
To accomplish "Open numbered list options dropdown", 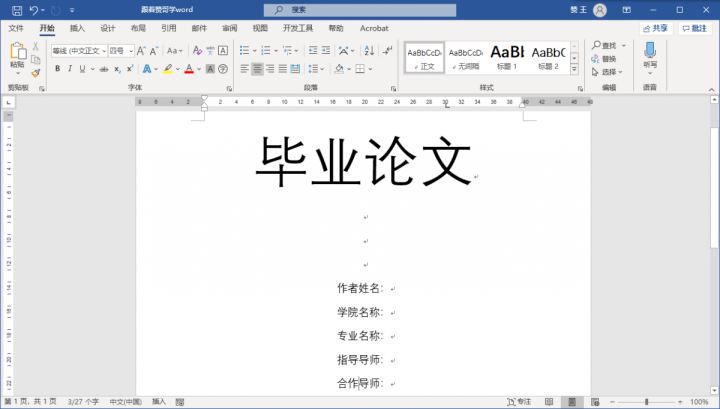I will point(276,50).
